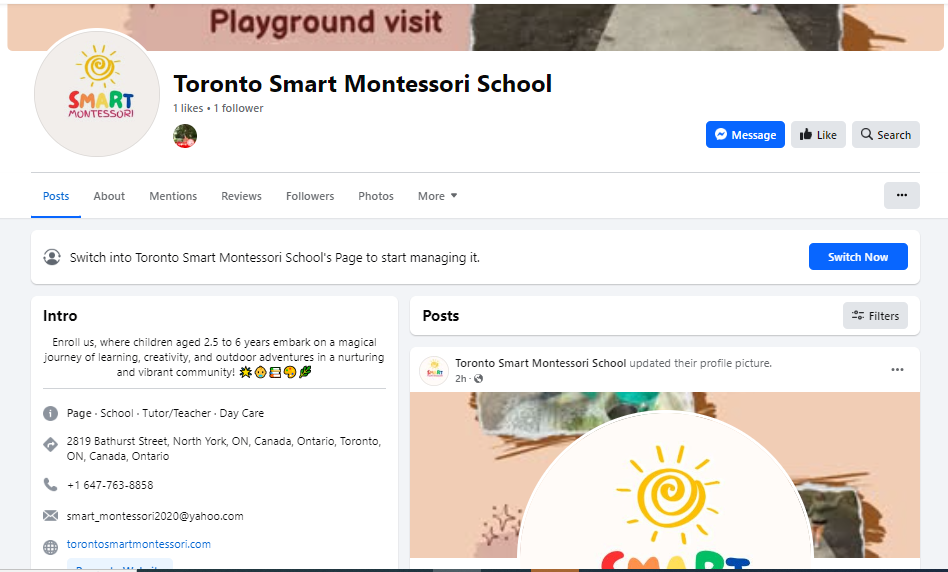Open the three-dot page options menu
Viewport: 948px width, 572px height.
pos(901,195)
